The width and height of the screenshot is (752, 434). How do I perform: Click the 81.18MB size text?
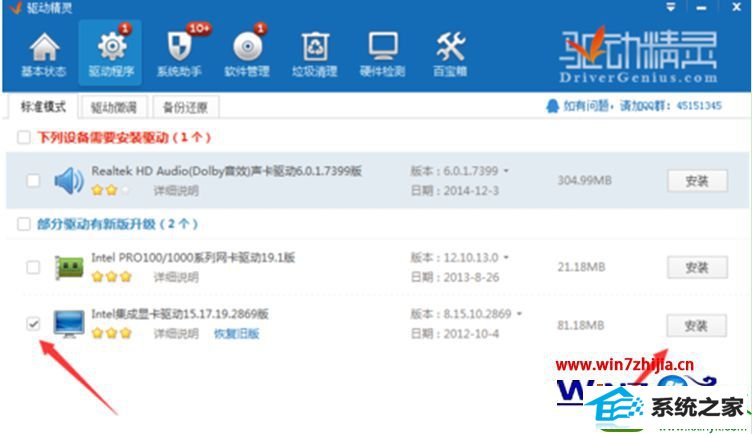pos(581,325)
